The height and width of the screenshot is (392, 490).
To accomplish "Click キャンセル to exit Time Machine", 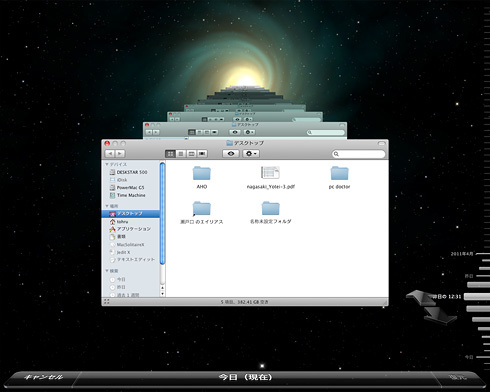I will coord(43,377).
